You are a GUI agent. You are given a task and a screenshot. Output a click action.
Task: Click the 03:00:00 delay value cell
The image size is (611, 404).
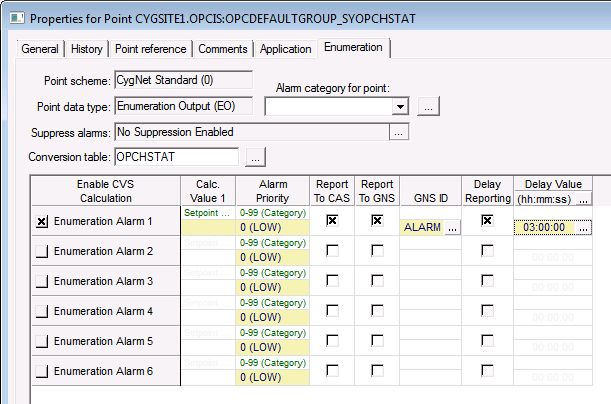pyautogui.click(x=544, y=228)
